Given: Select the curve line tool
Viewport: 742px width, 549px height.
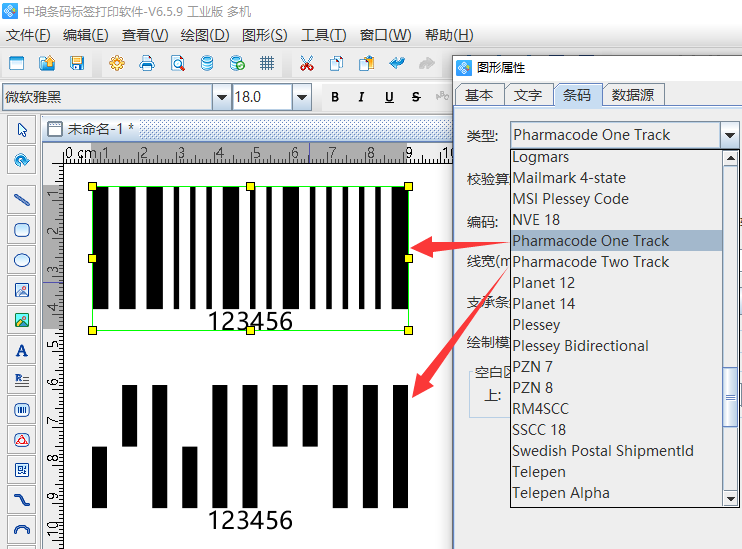Looking at the screenshot, I should click(22, 500).
